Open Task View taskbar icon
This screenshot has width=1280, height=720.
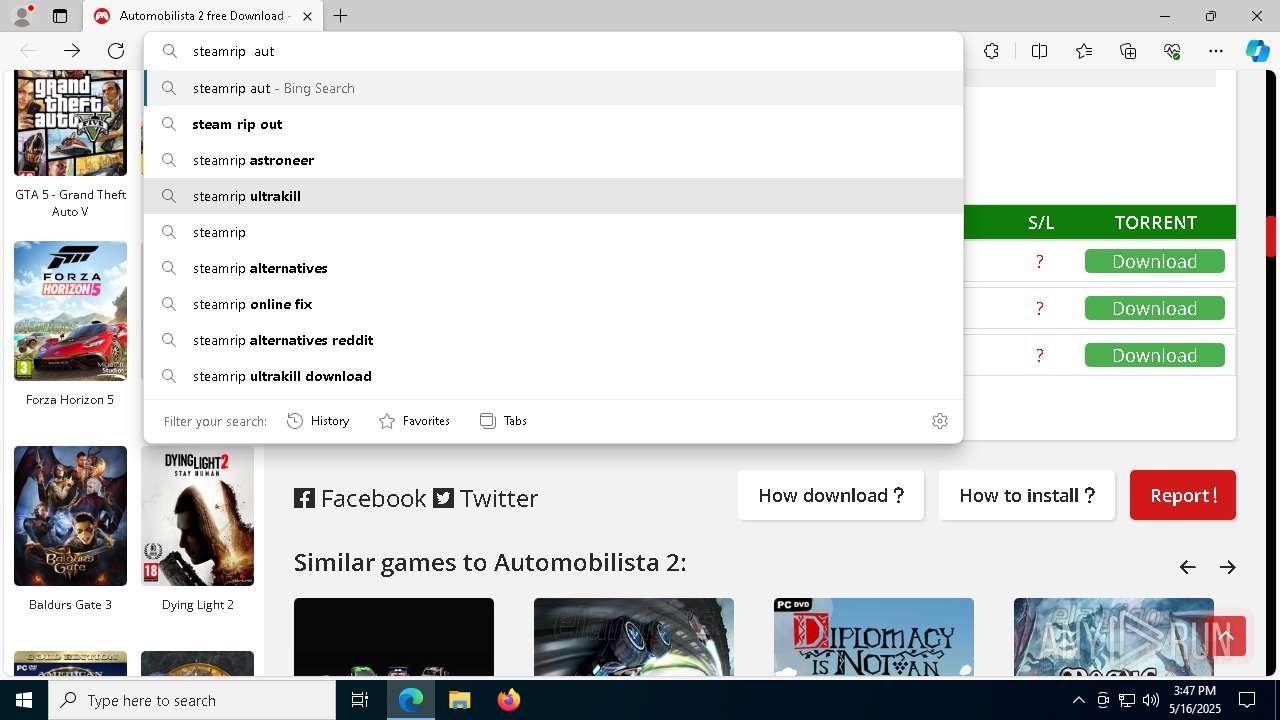[360, 700]
